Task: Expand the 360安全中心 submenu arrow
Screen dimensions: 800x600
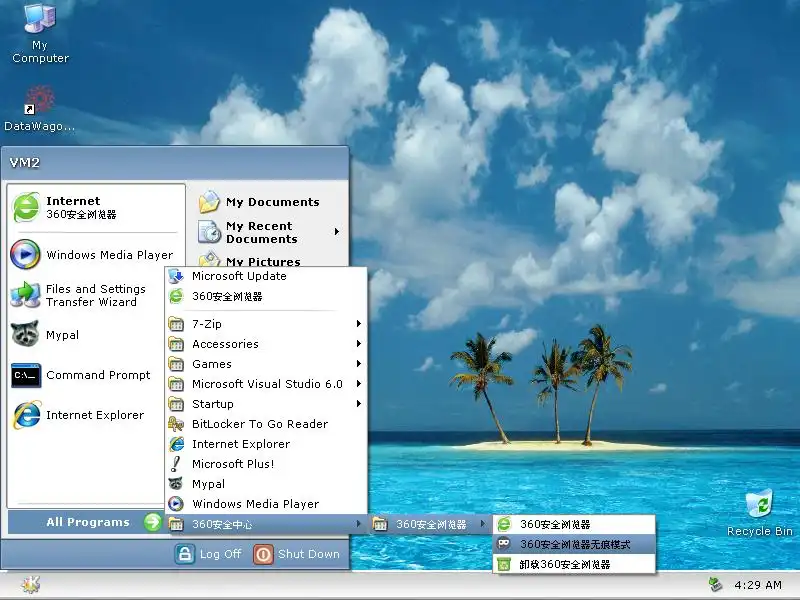Action: pyautogui.click(x=359, y=524)
